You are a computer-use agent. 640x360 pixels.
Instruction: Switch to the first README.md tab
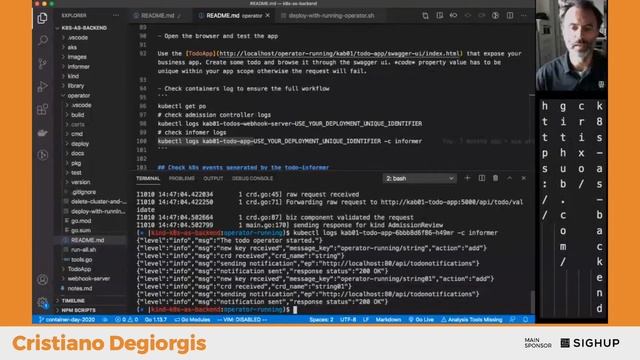coord(158,16)
